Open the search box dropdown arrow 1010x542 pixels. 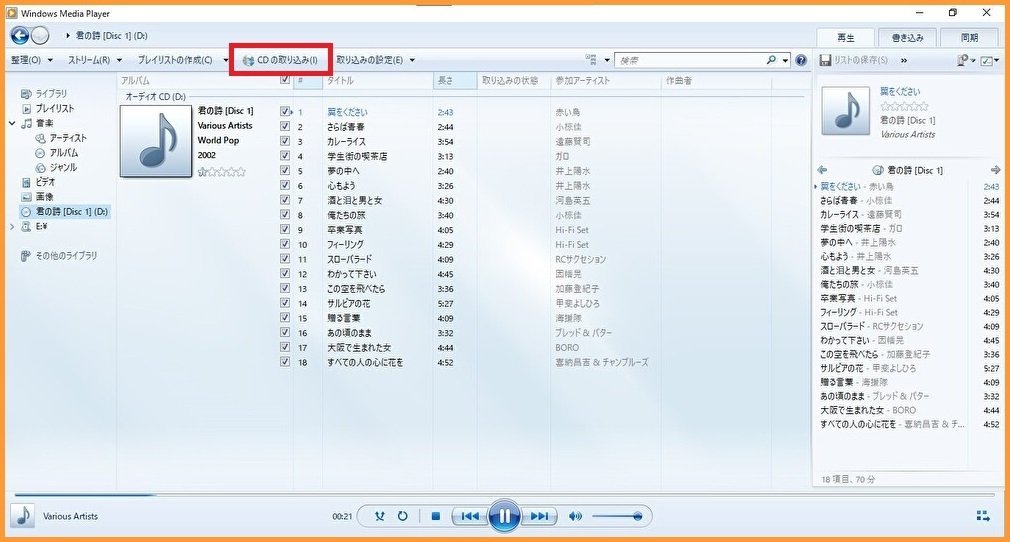(785, 61)
